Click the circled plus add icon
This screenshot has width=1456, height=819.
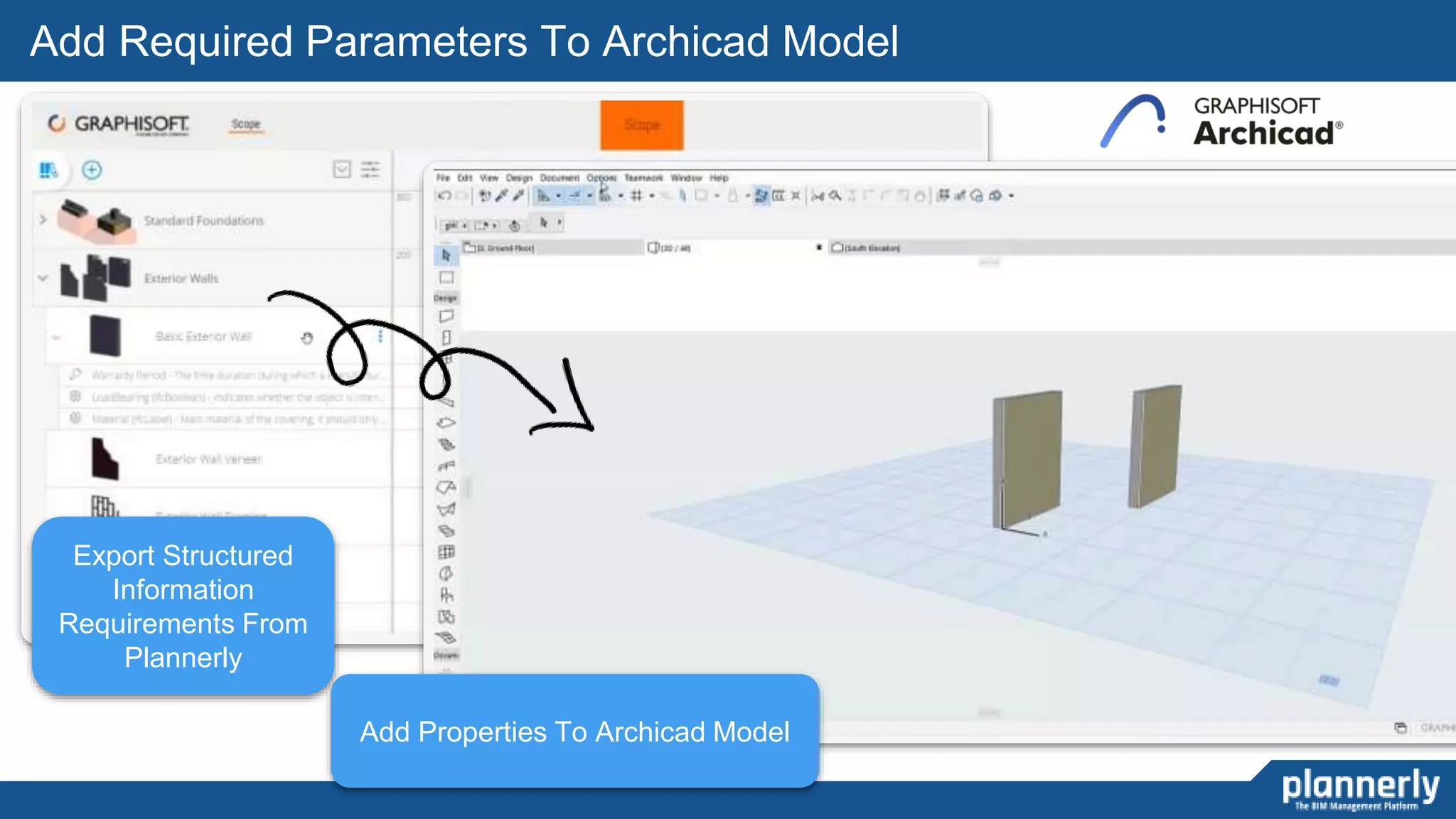(x=92, y=170)
